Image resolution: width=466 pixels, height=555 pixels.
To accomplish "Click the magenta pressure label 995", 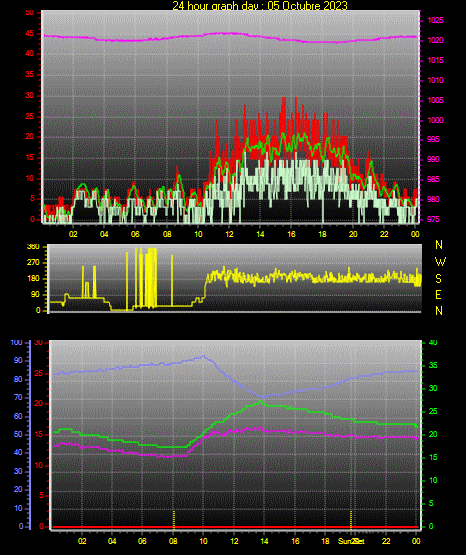I will coord(433,139).
